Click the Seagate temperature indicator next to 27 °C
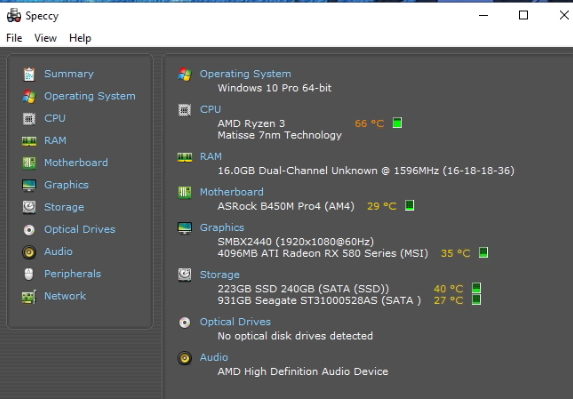This screenshot has width=573, height=399. point(476,300)
